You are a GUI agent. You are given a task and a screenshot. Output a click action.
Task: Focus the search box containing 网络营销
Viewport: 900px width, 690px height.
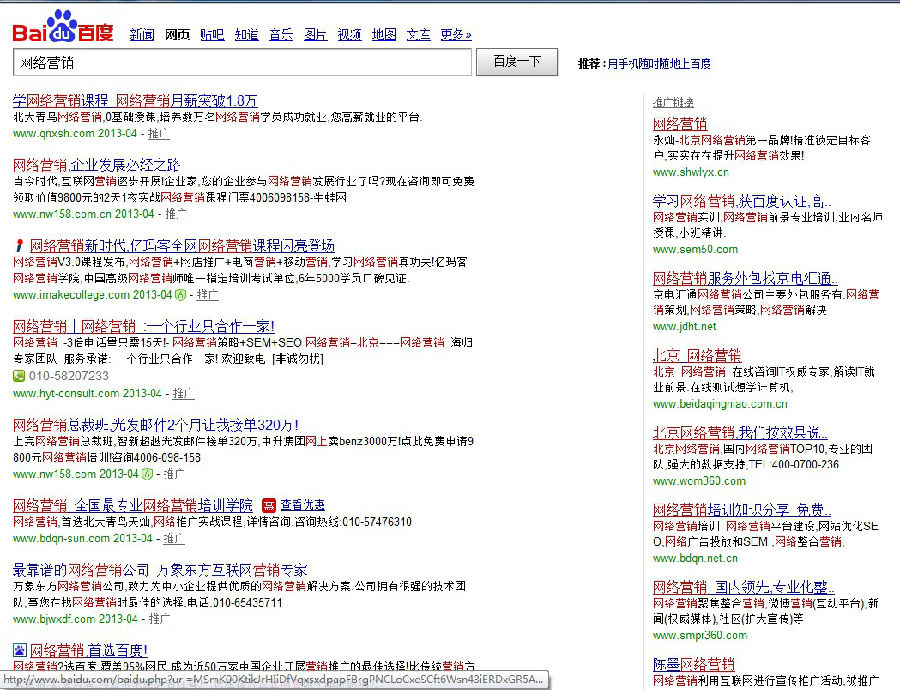click(x=242, y=62)
